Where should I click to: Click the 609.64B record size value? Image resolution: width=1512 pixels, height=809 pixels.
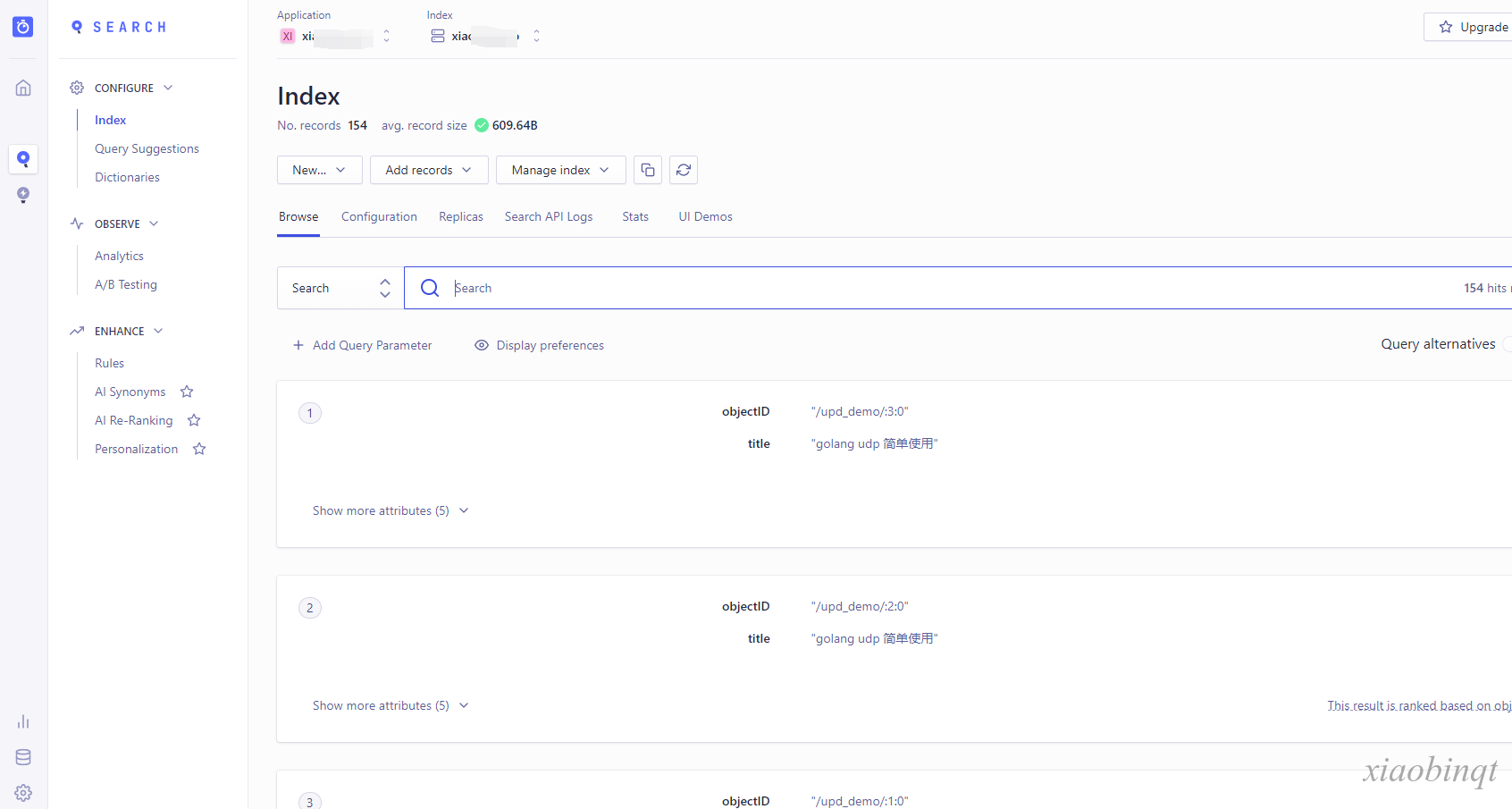tap(515, 125)
